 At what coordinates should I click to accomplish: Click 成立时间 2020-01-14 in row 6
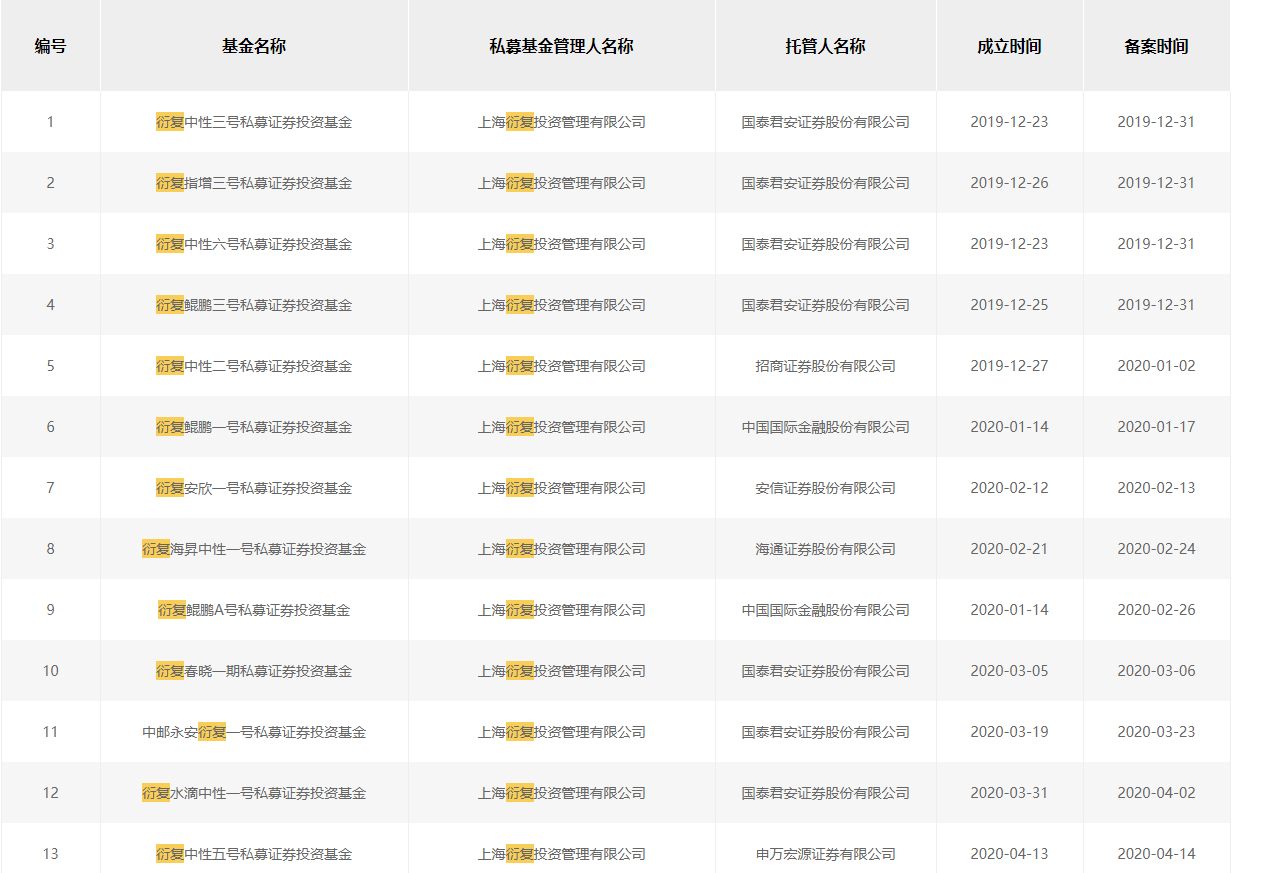(x=1009, y=427)
